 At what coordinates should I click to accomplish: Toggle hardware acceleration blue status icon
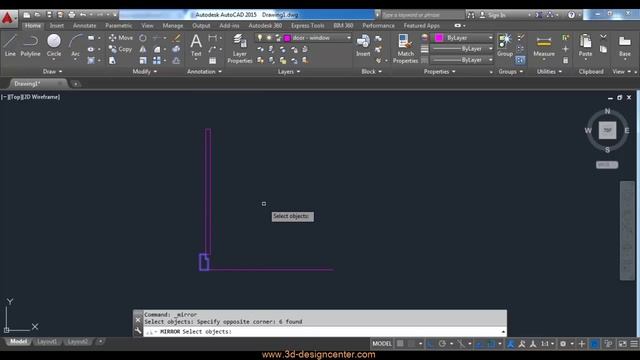[x=595, y=344]
